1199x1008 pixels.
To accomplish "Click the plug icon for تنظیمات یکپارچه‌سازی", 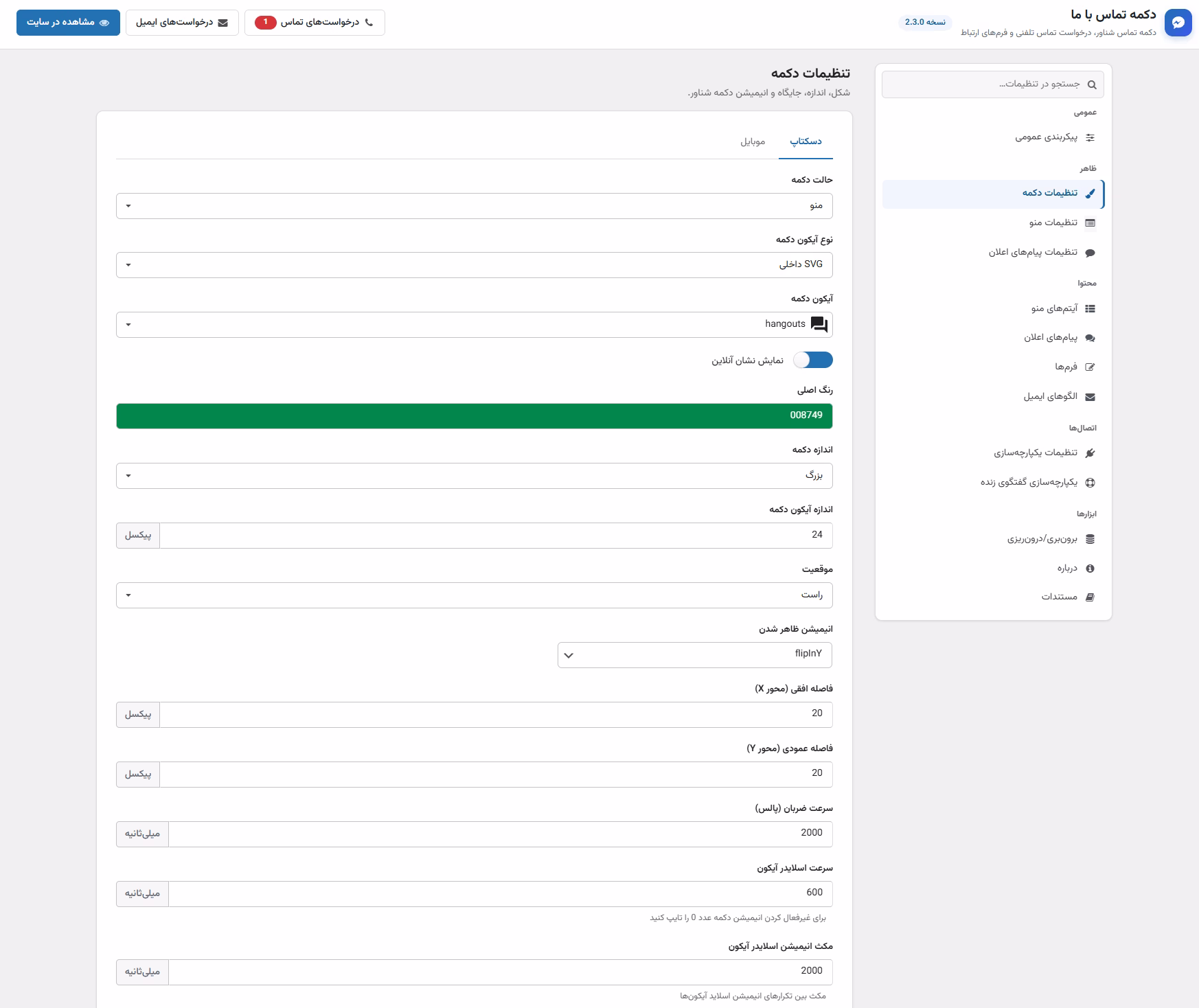I will (x=1090, y=453).
